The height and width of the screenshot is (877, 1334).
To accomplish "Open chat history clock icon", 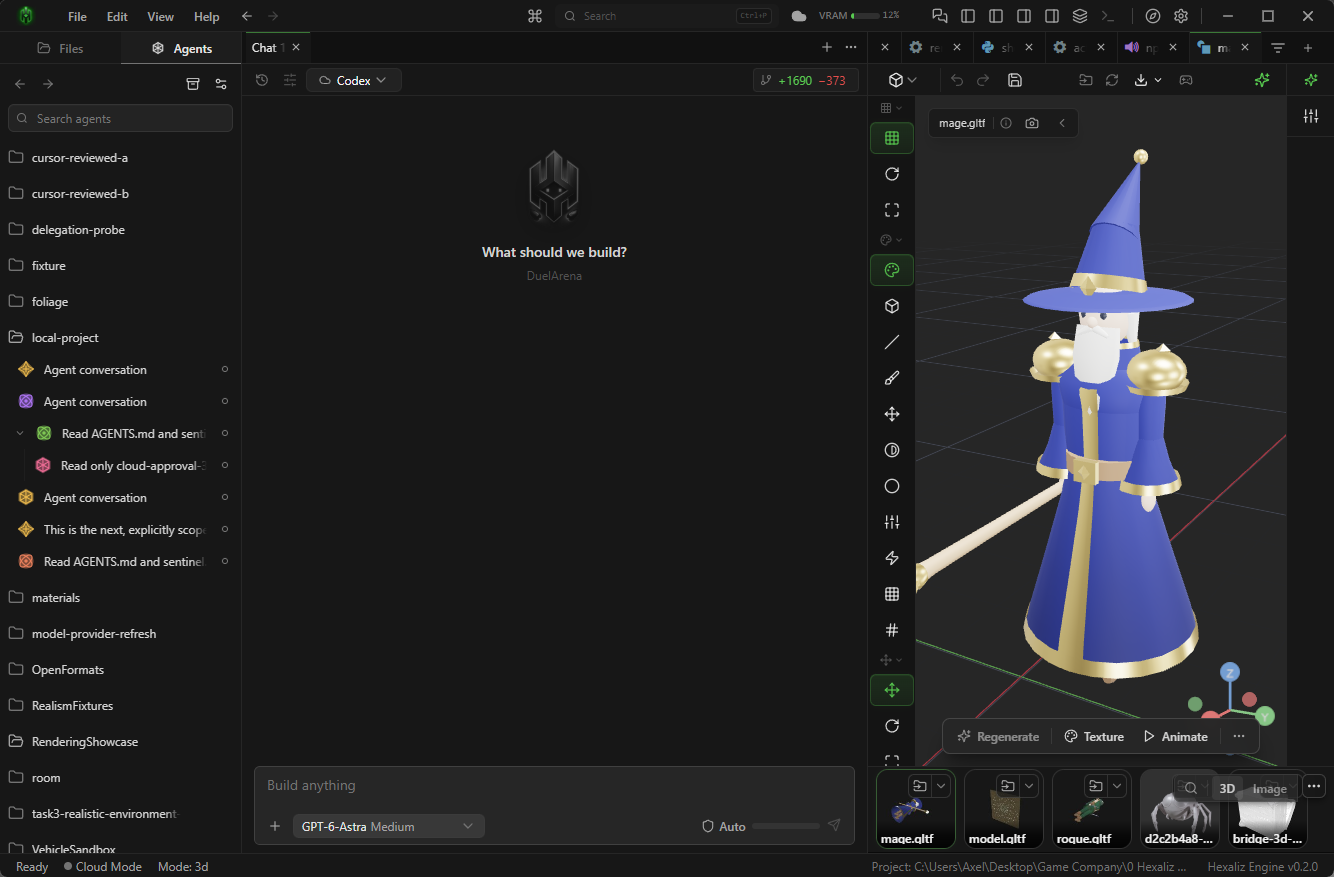I will click(262, 80).
